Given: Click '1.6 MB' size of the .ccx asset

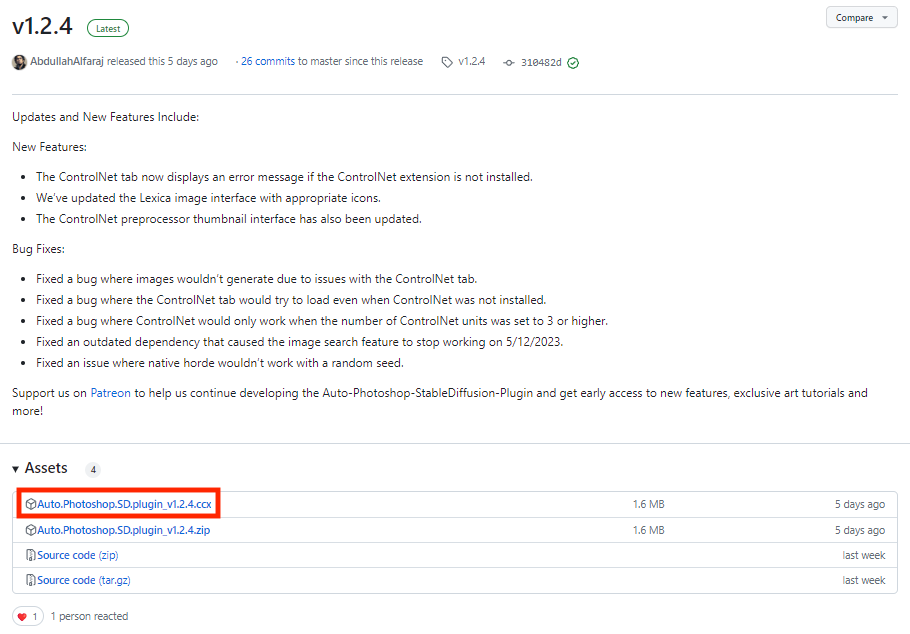Looking at the screenshot, I should coord(649,504).
